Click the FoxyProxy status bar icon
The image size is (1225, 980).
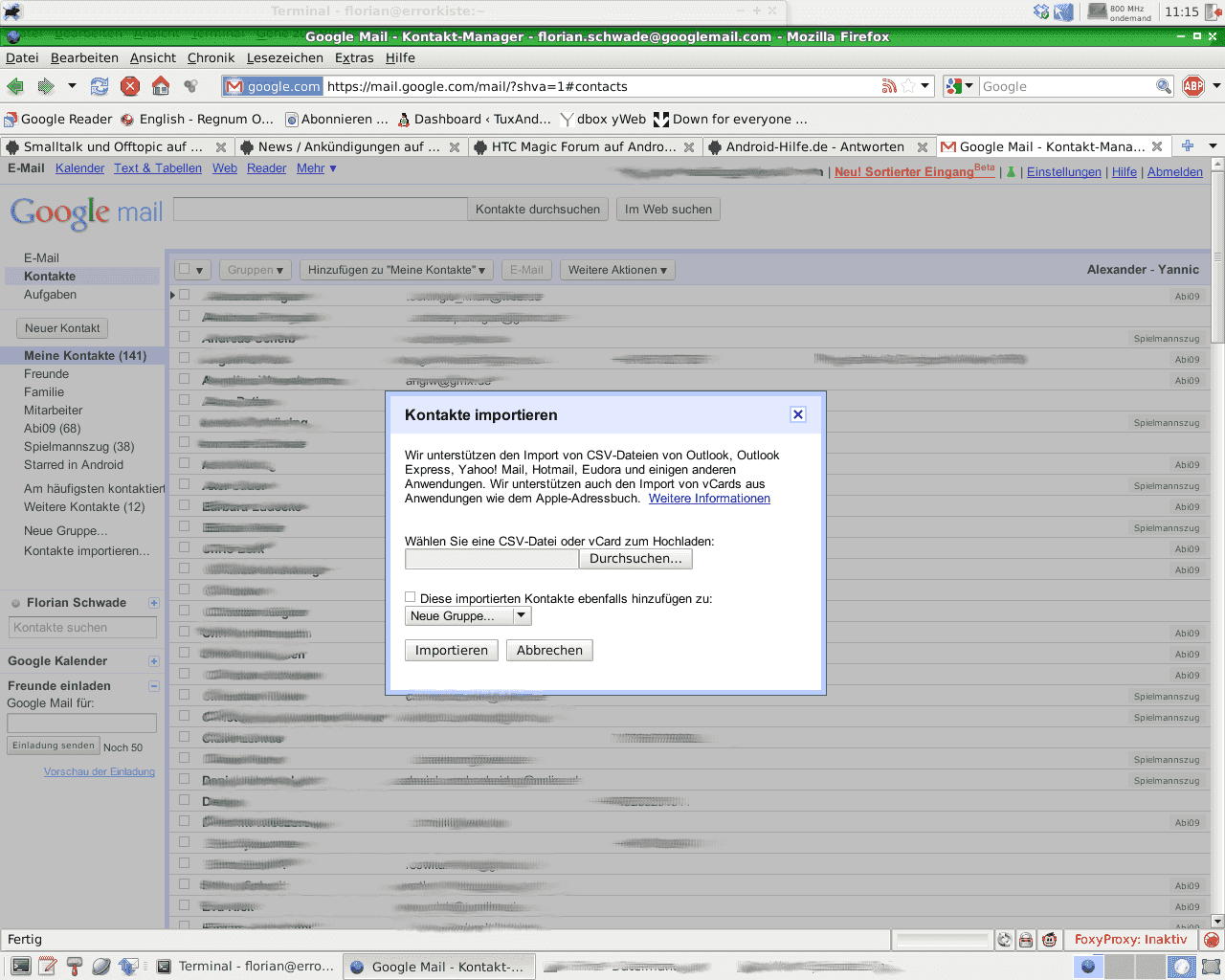1212,940
